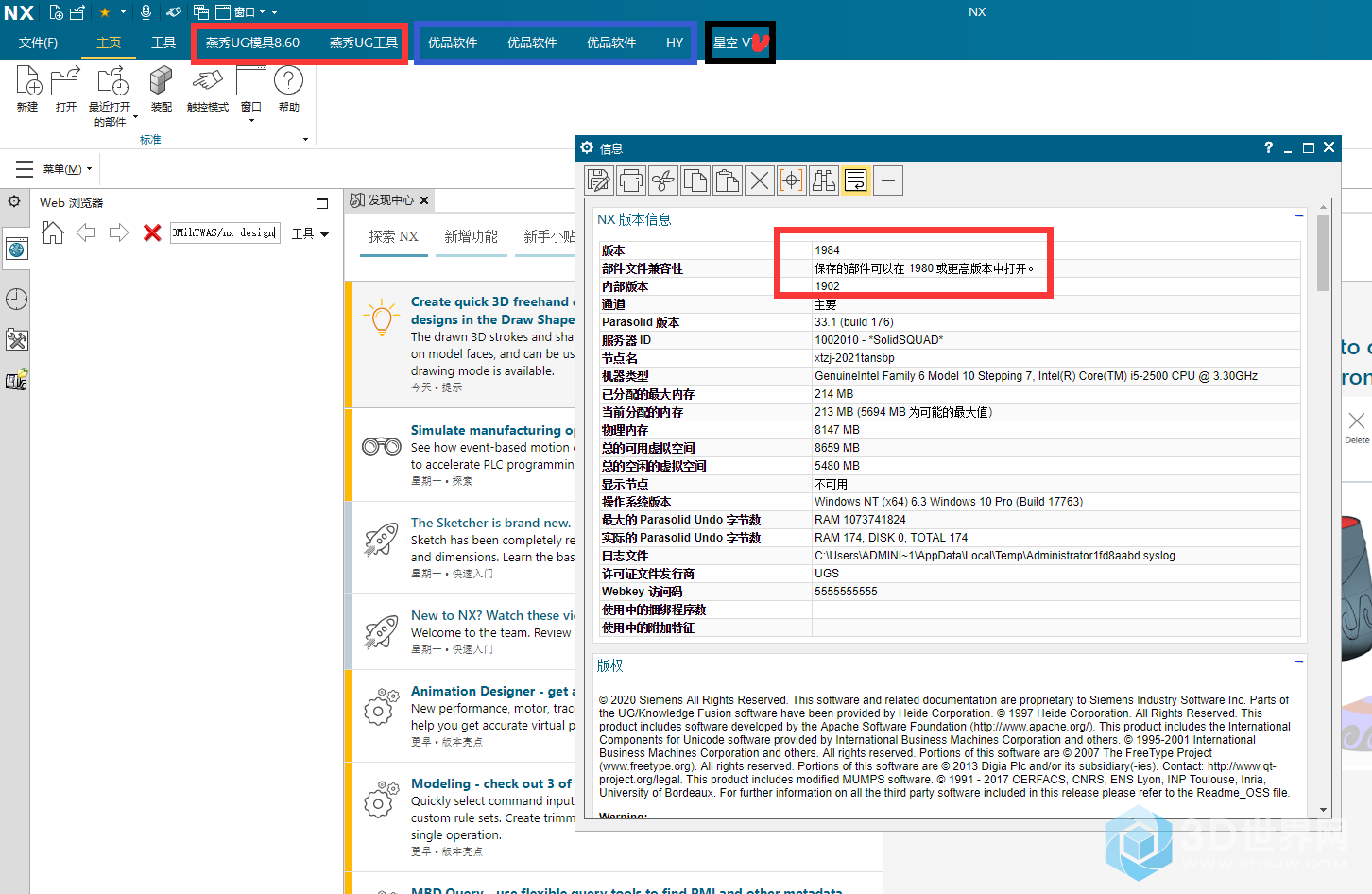
Task: Expand 最近打开的部件 recent parts dropdown
Action: pyautogui.click(x=135, y=117)
